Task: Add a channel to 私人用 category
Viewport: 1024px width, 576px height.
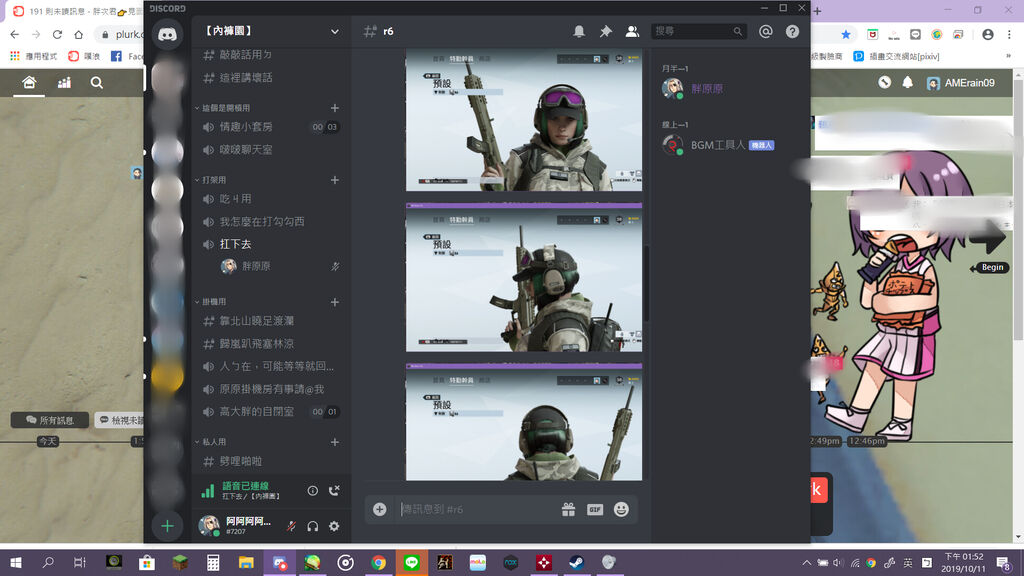Action: click(x=334, y=442)
